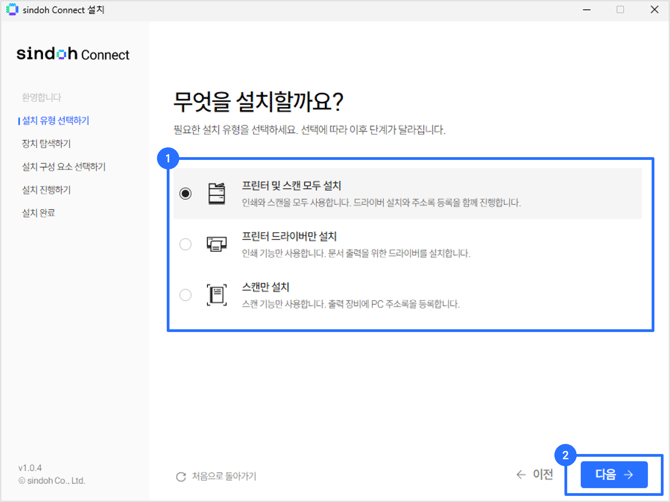
Task: Click the printer icon for 프린터 드라이버만 설치
Action: 217,244
